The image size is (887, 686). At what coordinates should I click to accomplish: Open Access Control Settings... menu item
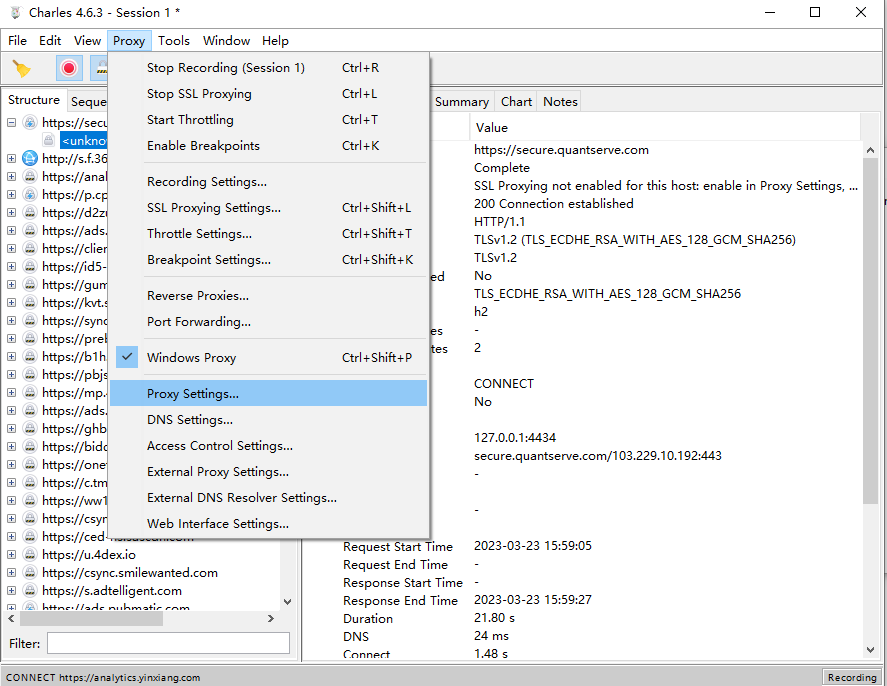tap(268, 446)
